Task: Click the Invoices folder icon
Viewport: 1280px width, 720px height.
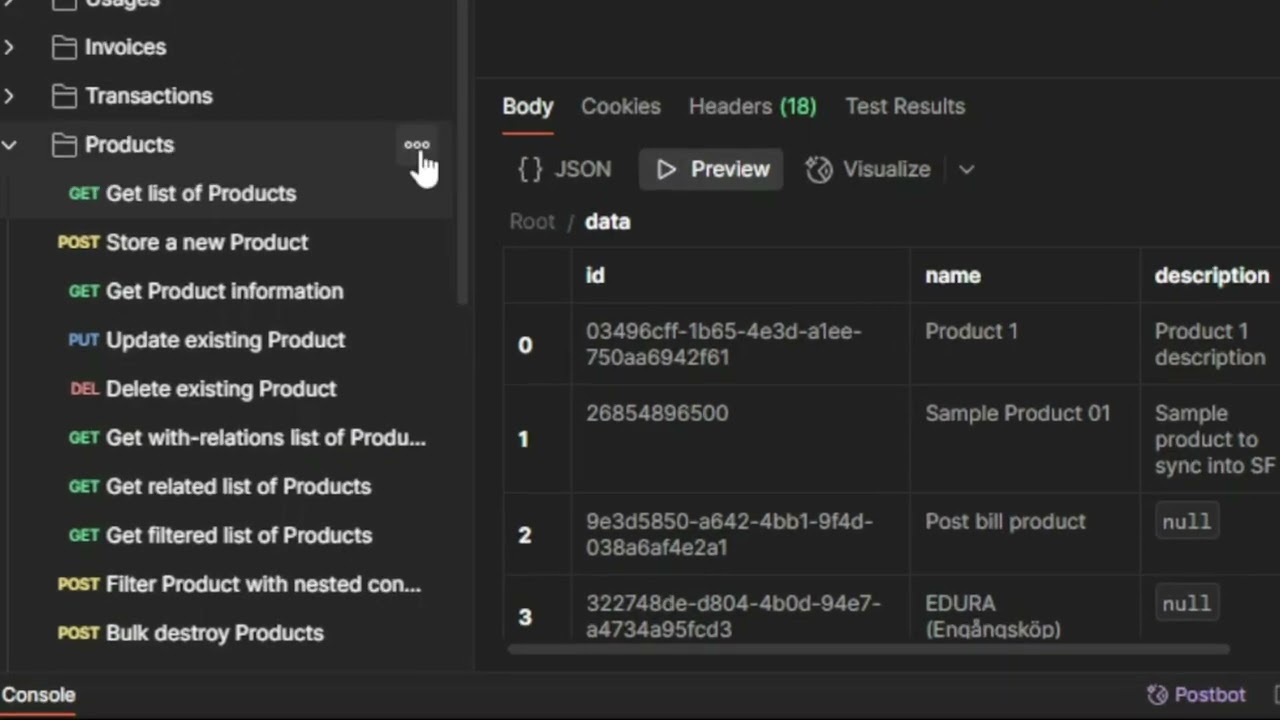Action: click(x=64, y=47)
